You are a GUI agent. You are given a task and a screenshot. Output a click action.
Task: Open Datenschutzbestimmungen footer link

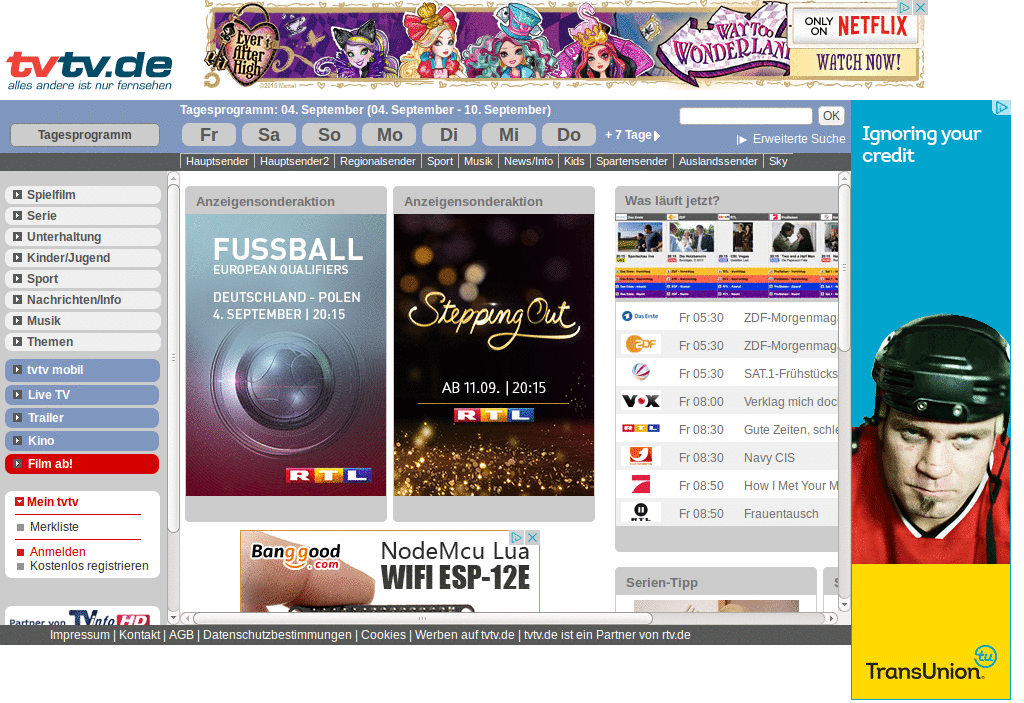(277, 635)
